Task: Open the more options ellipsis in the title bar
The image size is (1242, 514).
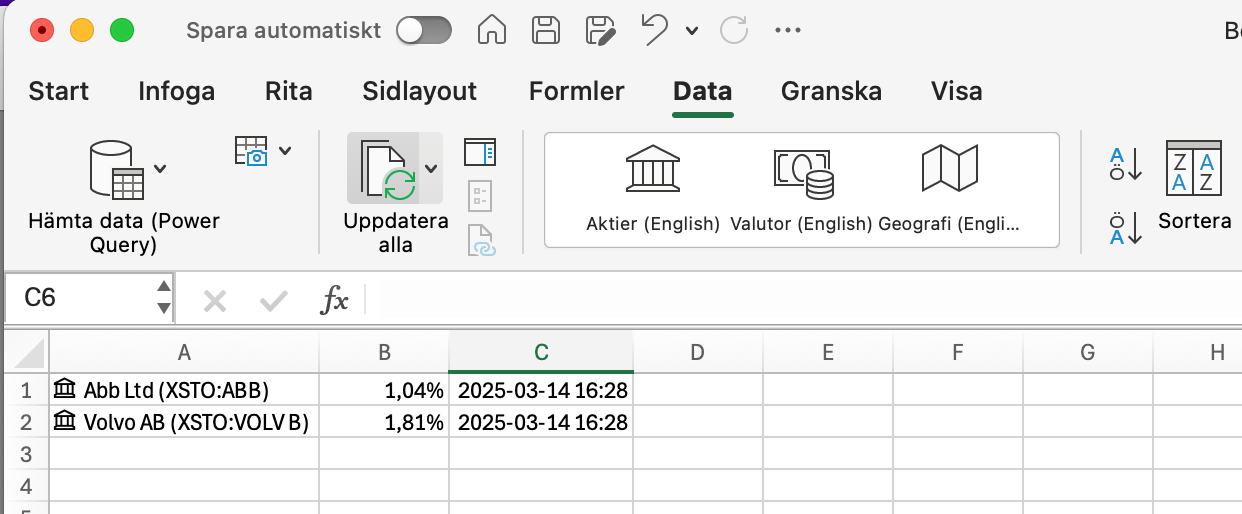Action: tap(788, 31)
